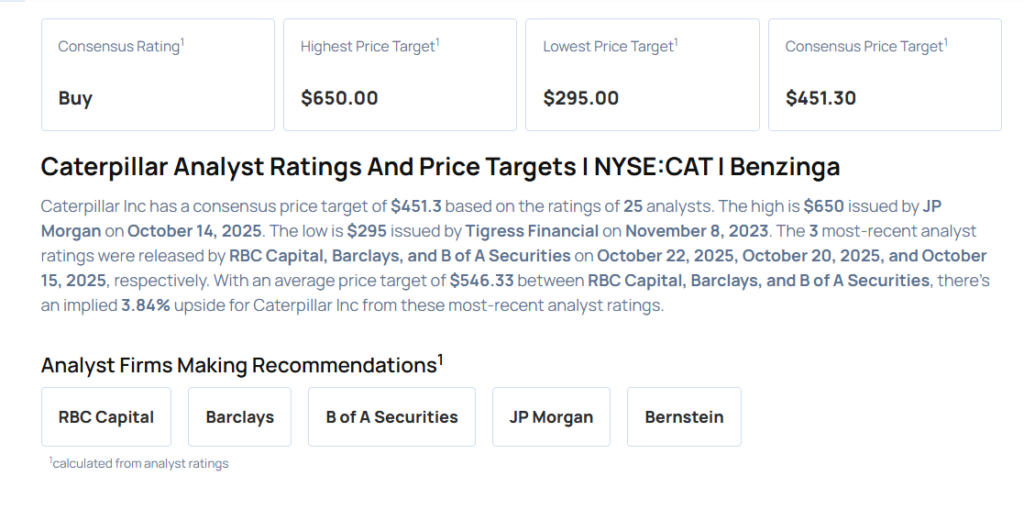Viewport: 1024px width, 509px height.
Task: Open the Consensus Price Target card
Action: click(884, 74)
